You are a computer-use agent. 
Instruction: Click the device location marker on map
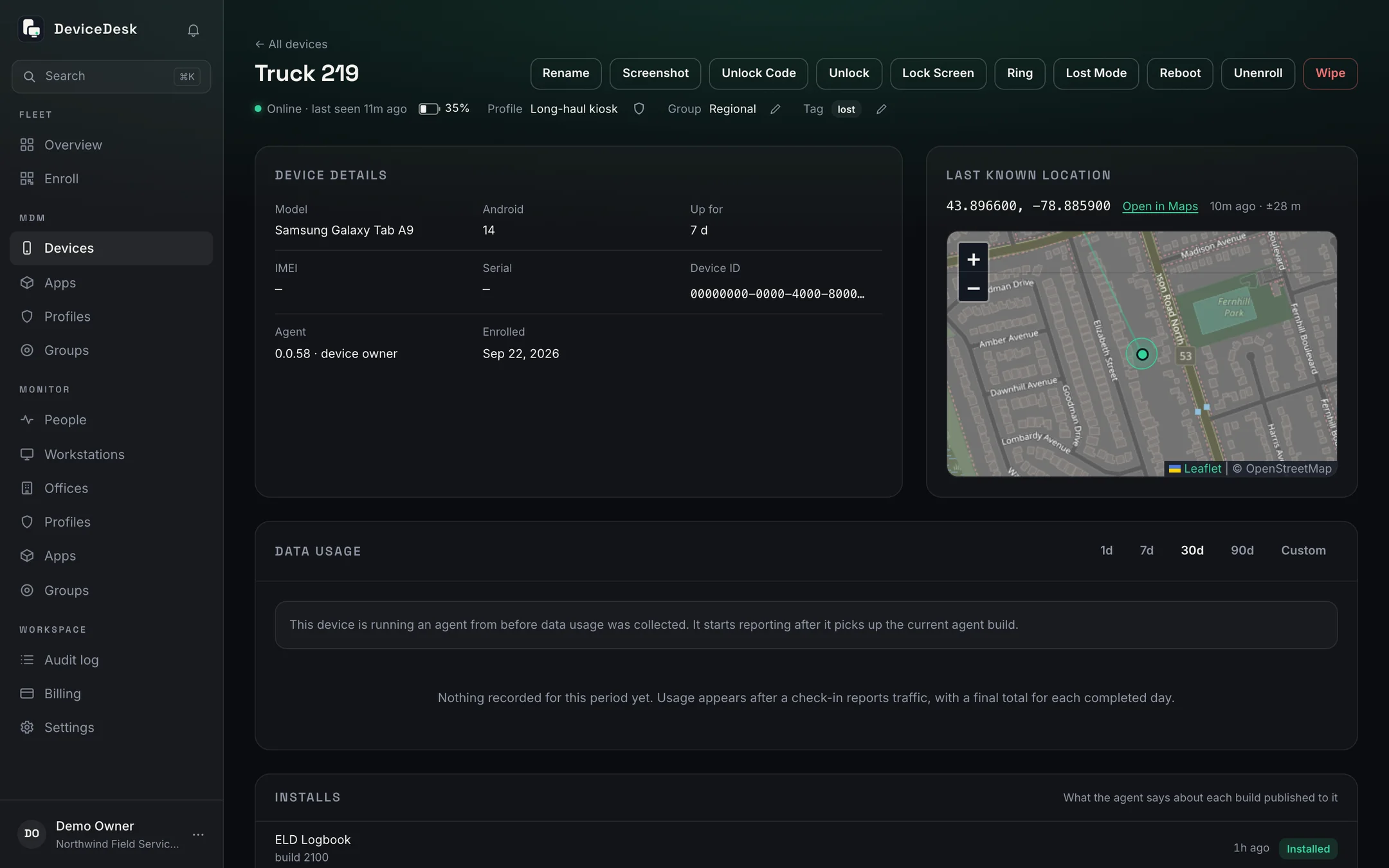[x=1142, y=354]
